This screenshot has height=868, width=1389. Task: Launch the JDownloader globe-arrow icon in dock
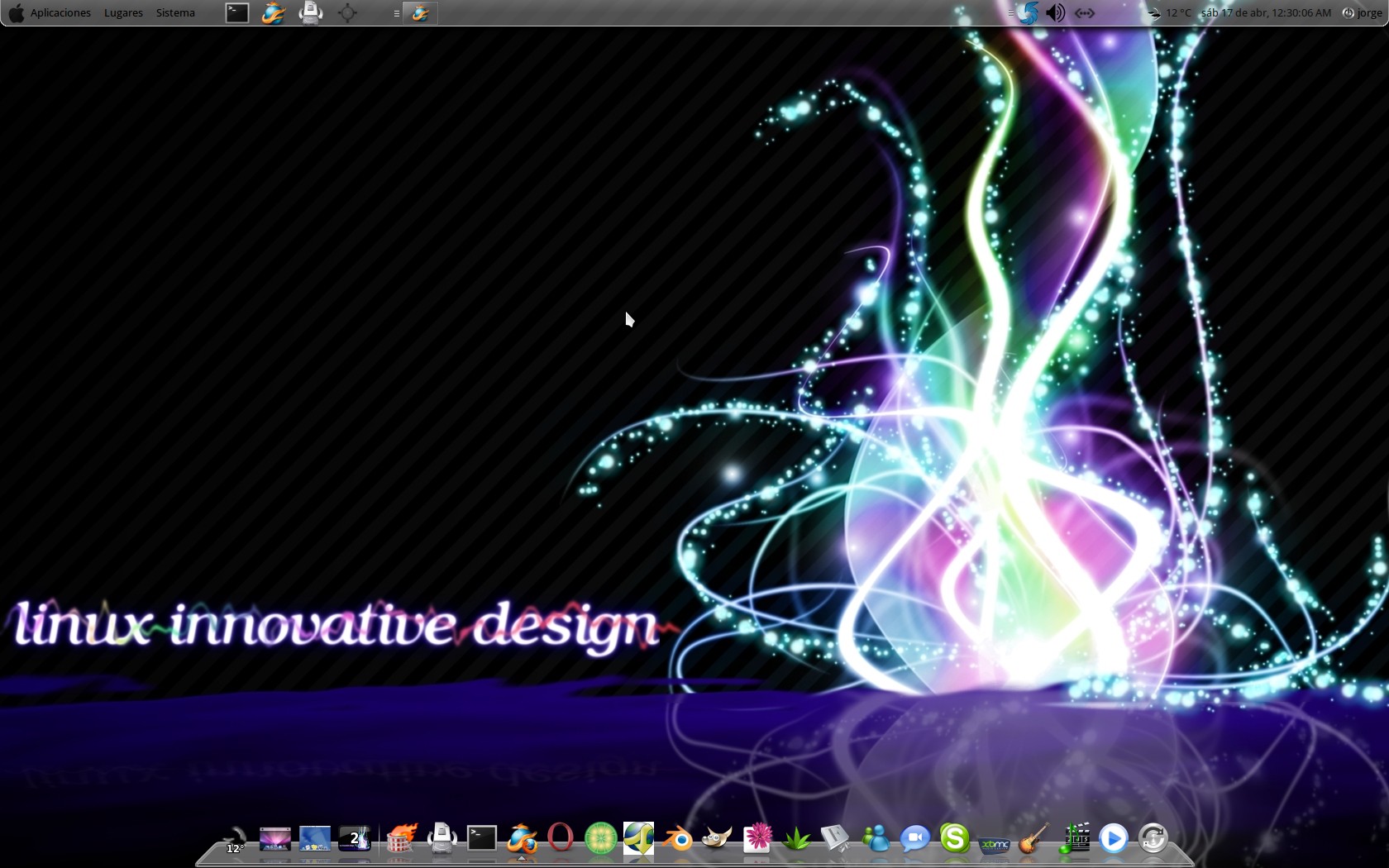639,838
